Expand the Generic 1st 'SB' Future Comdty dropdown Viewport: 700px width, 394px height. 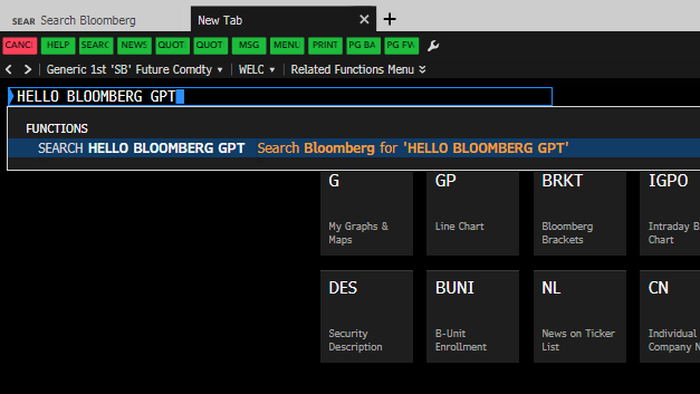point(134,70)
